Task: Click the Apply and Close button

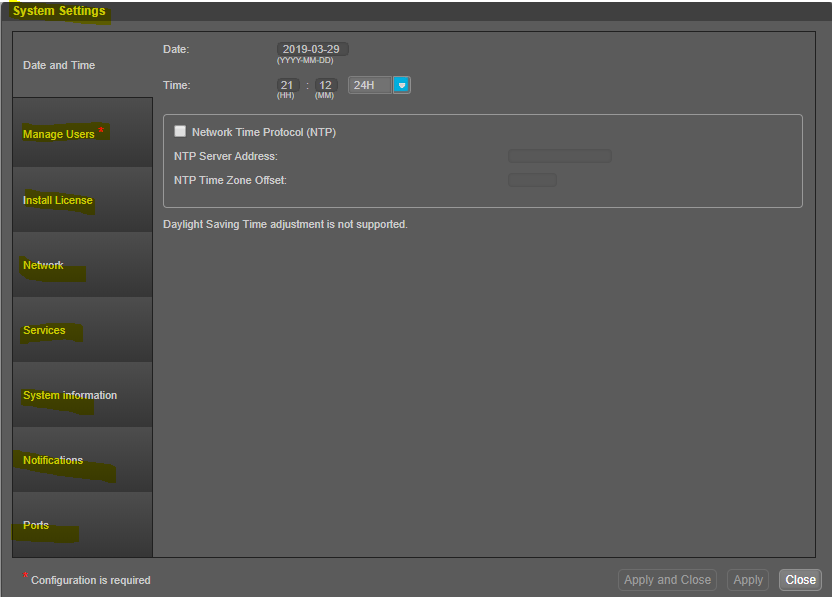Action: point(668,580)
